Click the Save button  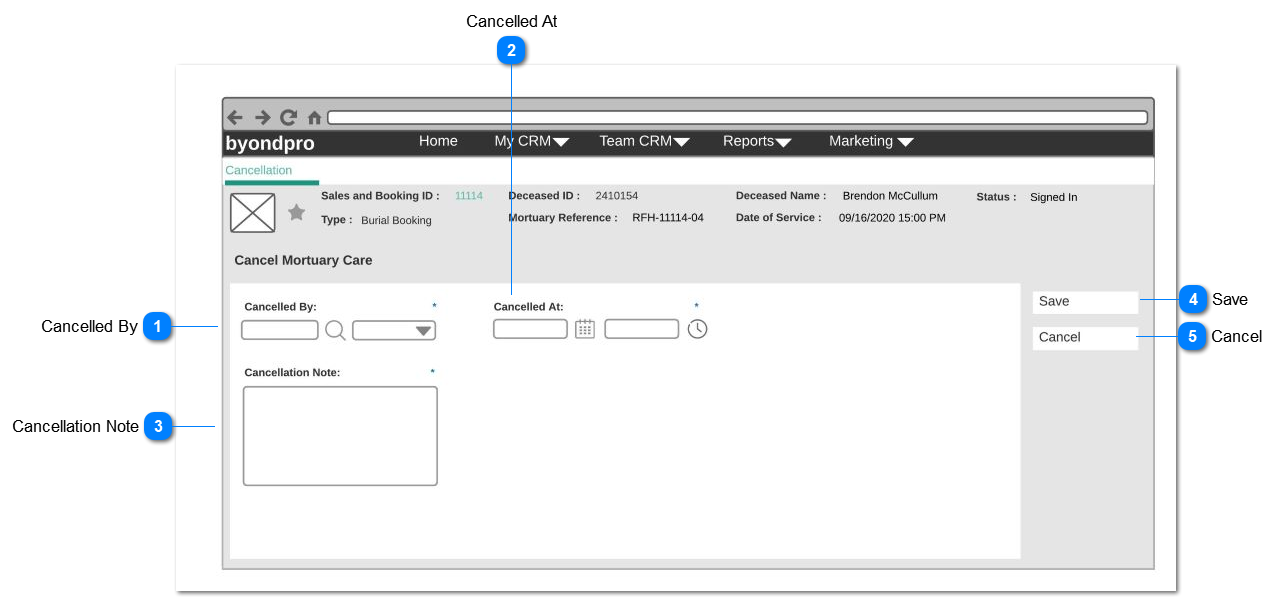[x=1085, y=302]
